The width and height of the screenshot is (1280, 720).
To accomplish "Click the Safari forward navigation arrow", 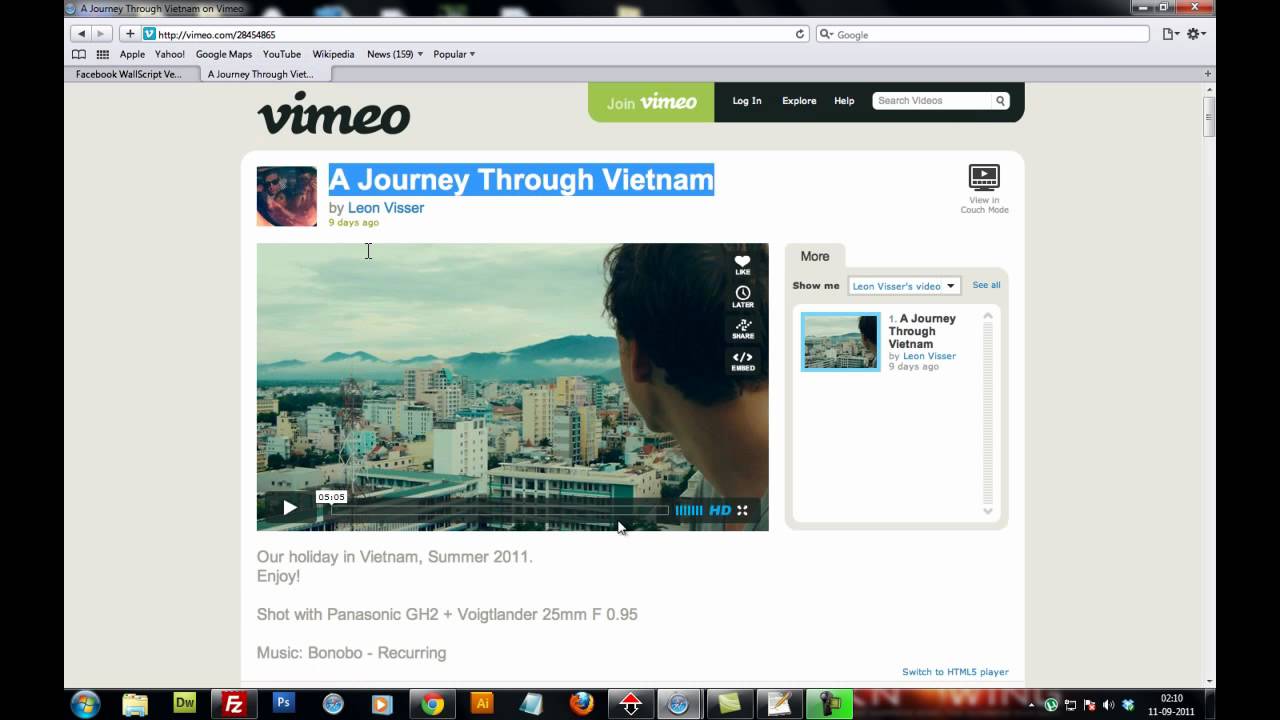I will tap(100, 34).
